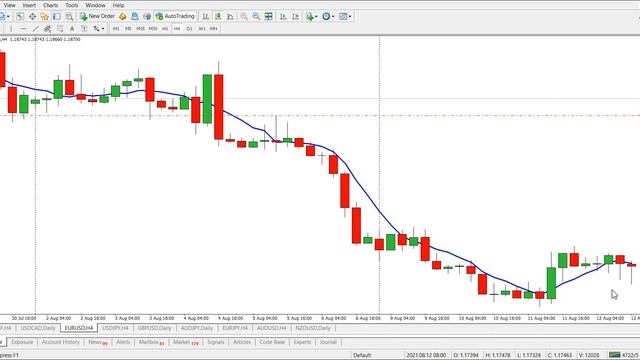Viewport: 640px width, 360px height.
Task: Open the Templates dropdown
Action: pyautogui.click(x=345, y=16)
